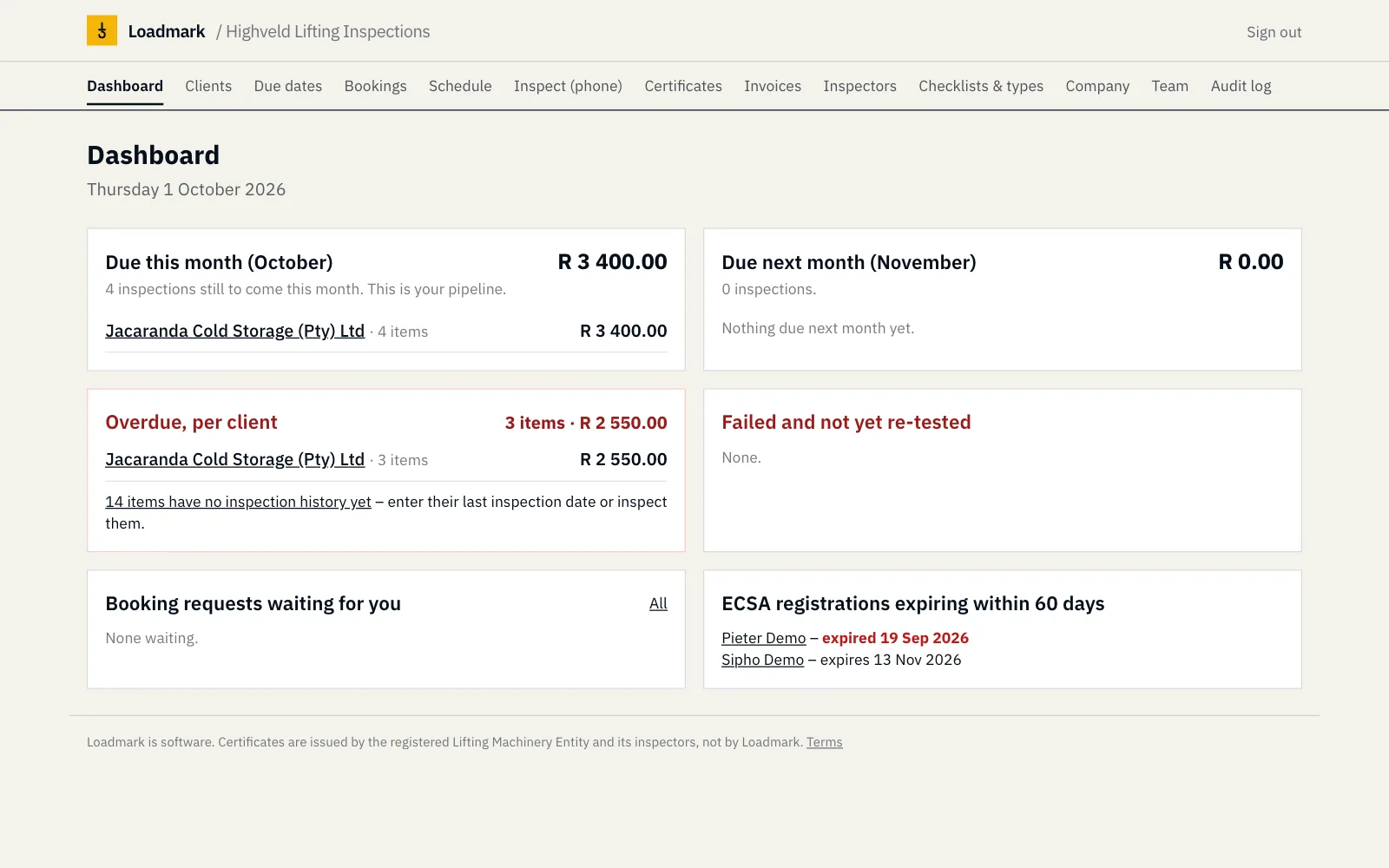View the Certificates tab
1389x868 pixels.
(683, 86)
